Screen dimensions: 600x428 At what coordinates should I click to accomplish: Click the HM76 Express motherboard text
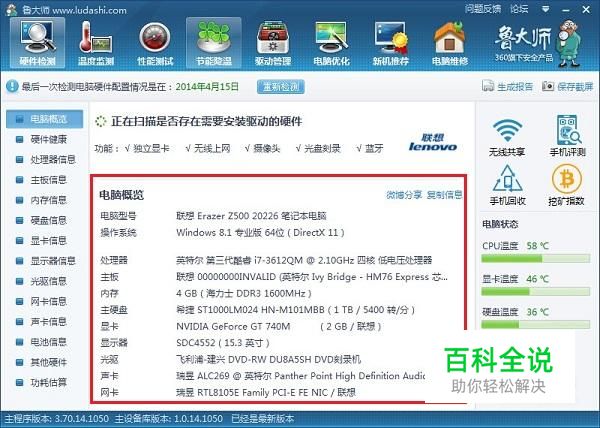pos(311,277)
